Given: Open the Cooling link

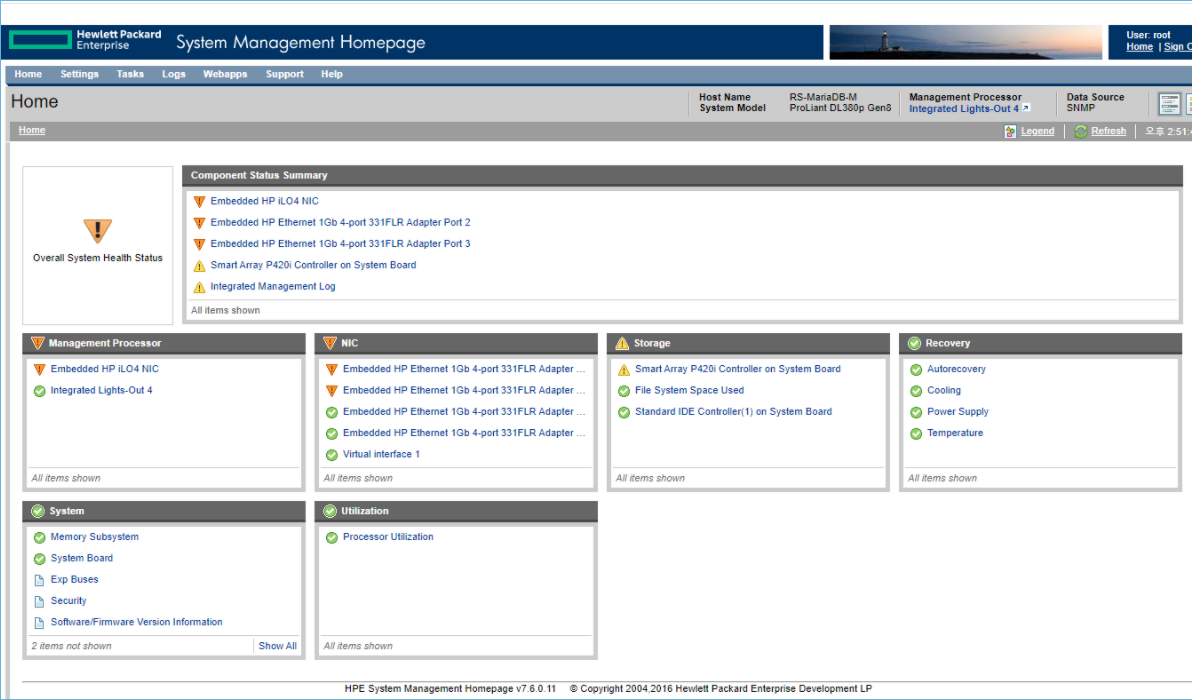Looking at the screenshot, I should tap(943, 390).
